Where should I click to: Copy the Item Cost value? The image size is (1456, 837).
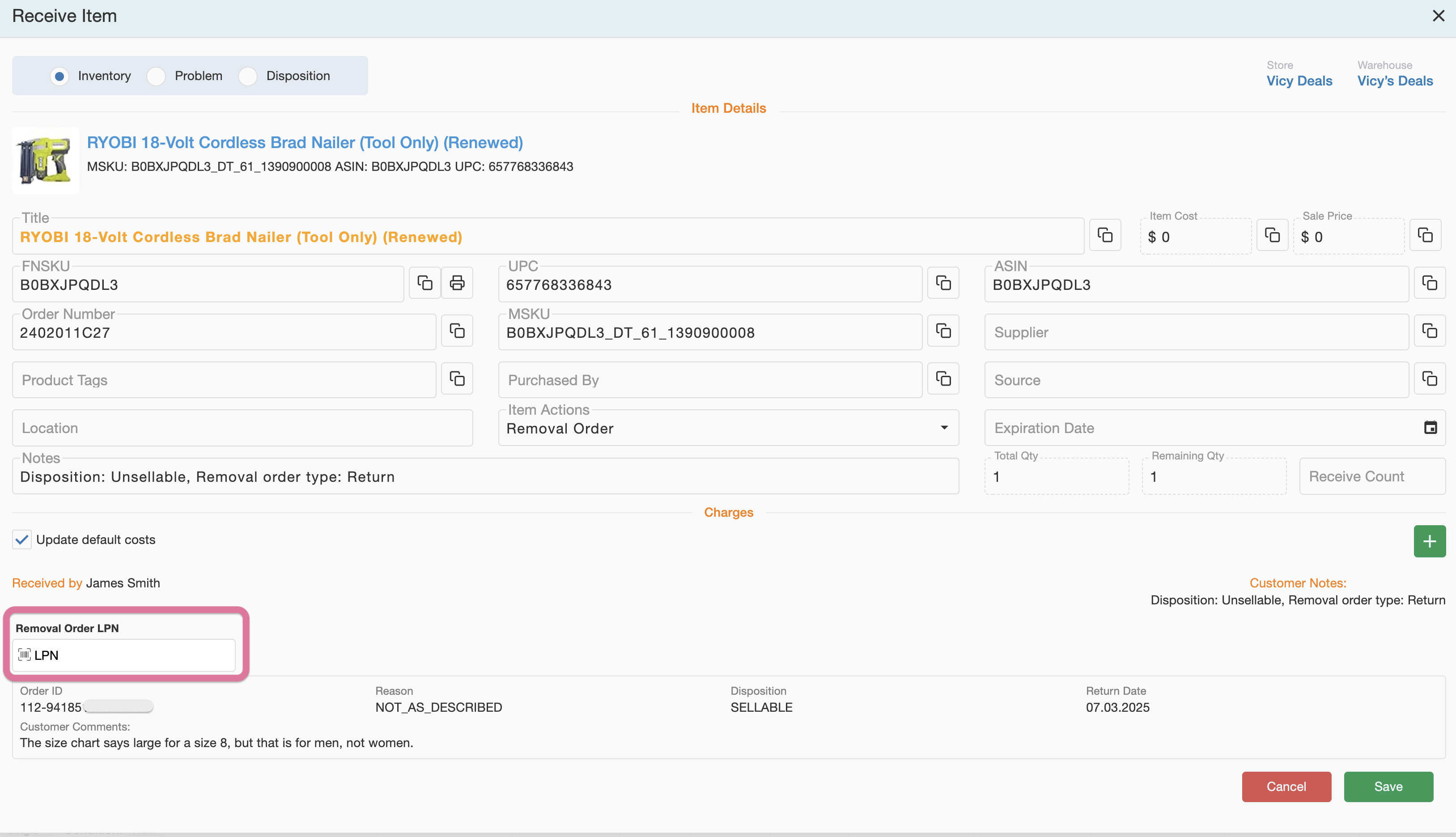(1272, 235)
